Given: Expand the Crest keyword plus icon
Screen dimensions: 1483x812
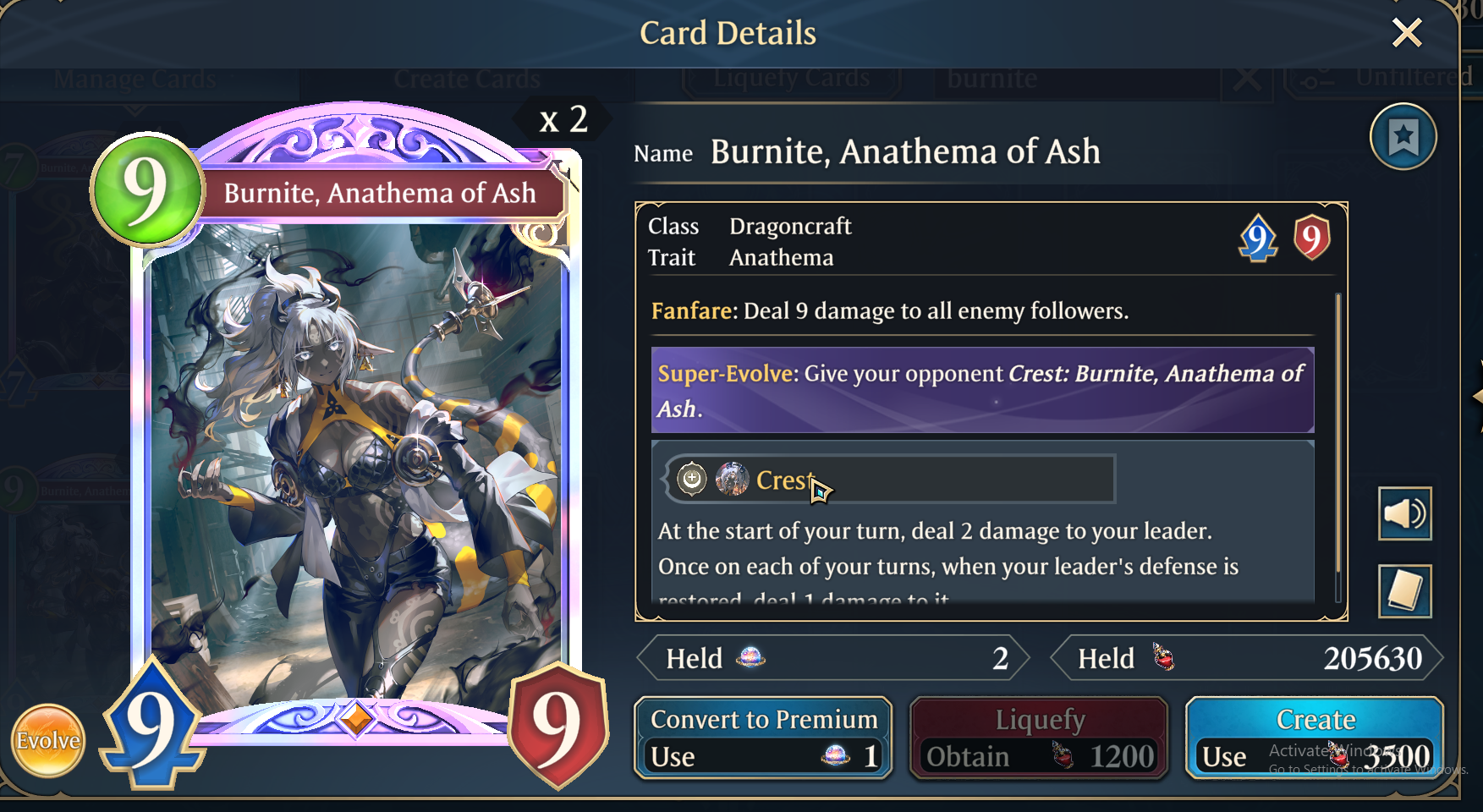Looking at the screenshot, I should (692, 479).
